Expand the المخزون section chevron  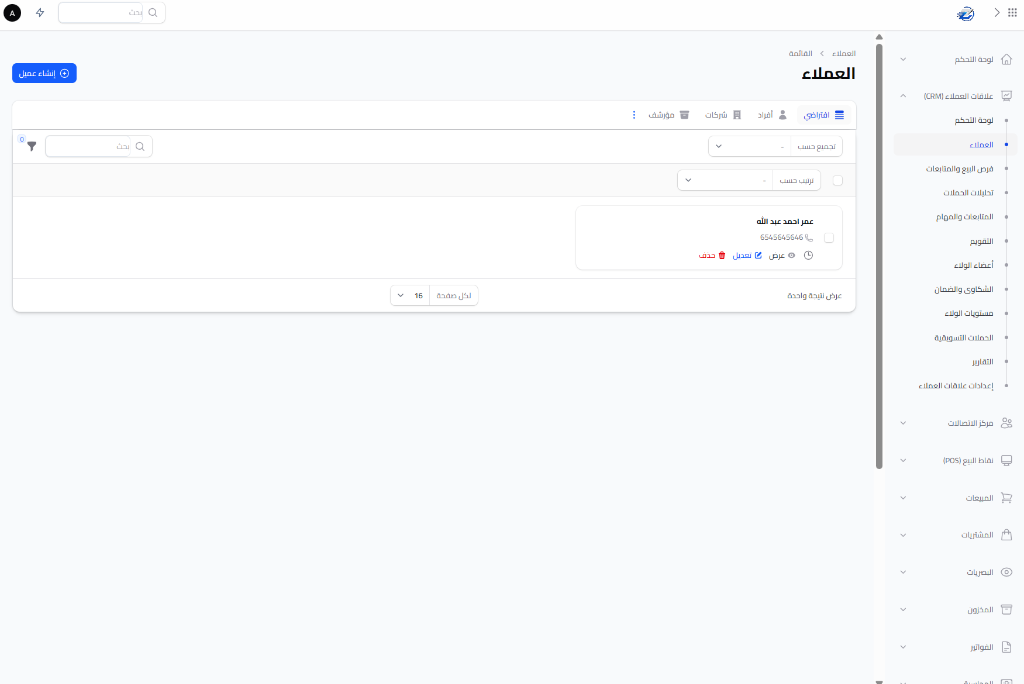903,610
